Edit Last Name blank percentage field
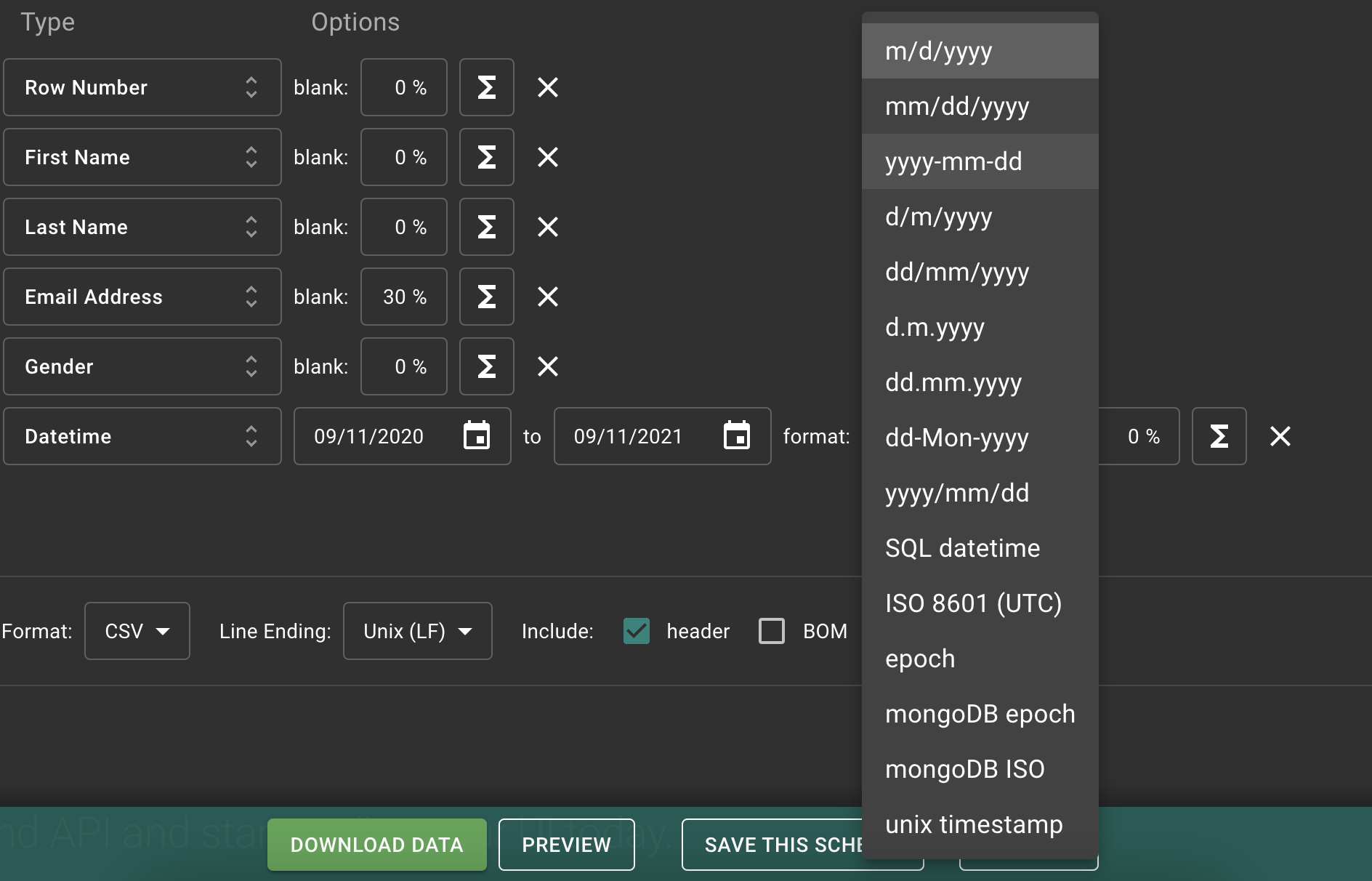Image resolution: width=1372 pixels, height=881 pixels. [x=404, y=227]
